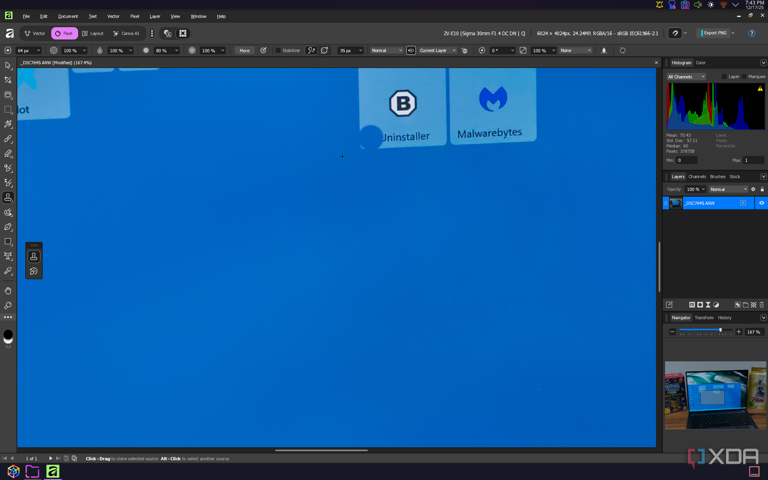Enable the Stabilizer checkbox
768x480 pixels.
click(x=278, y=50)
